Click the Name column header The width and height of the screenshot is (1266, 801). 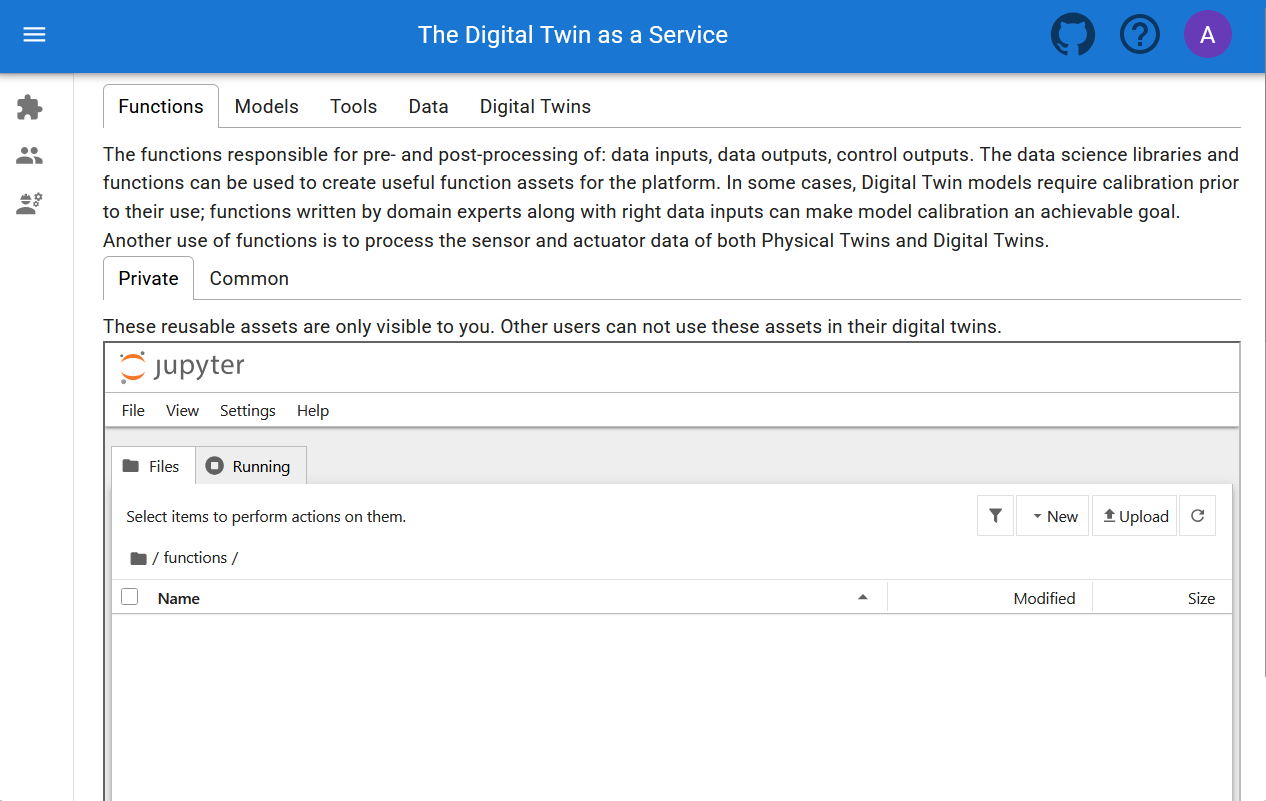click(179, 598)
